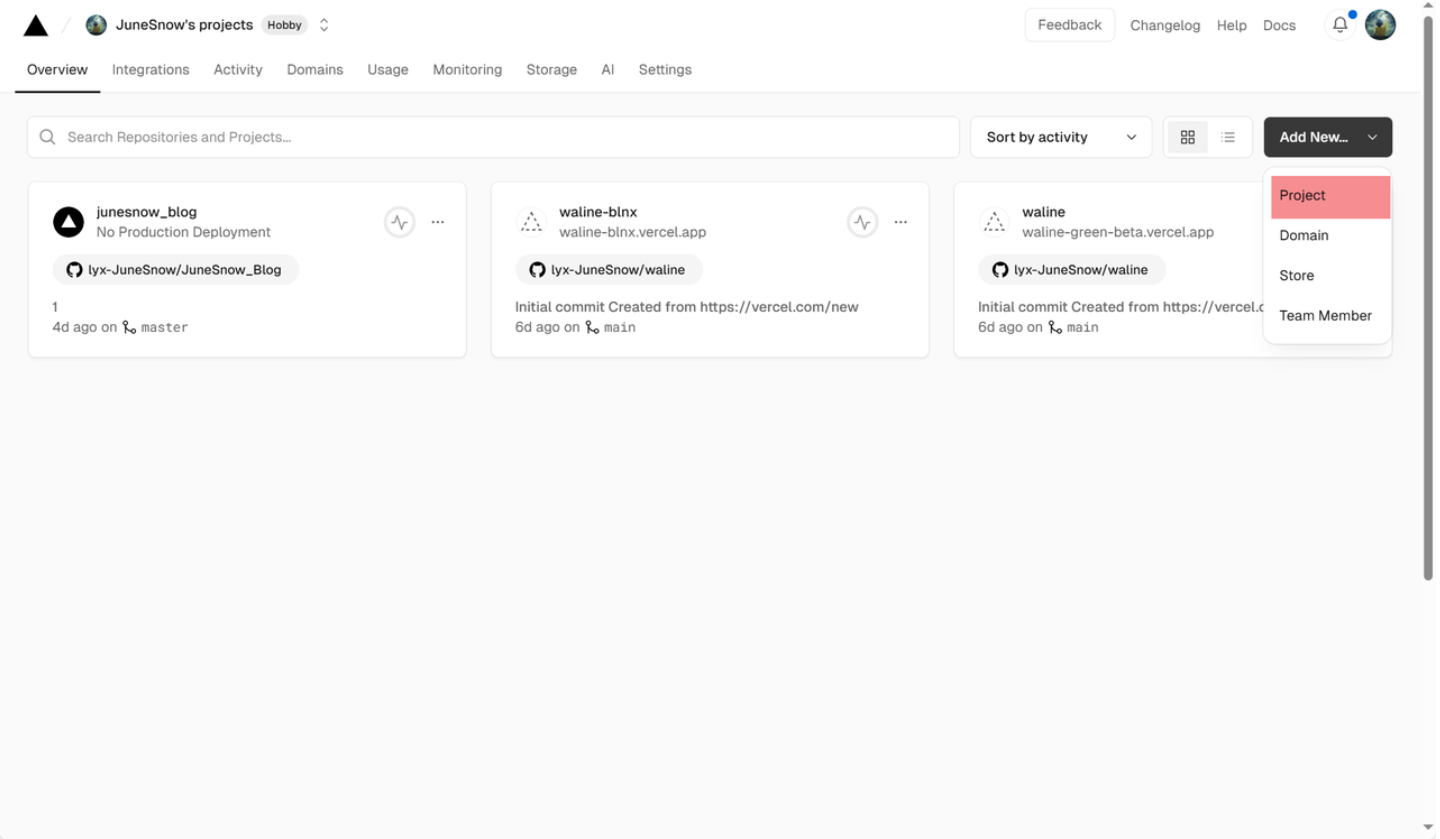Image resolution: width=1440 pixels, height=839 pixels.
Task: Open the waline-blnx project title
Action: (598, 212)
